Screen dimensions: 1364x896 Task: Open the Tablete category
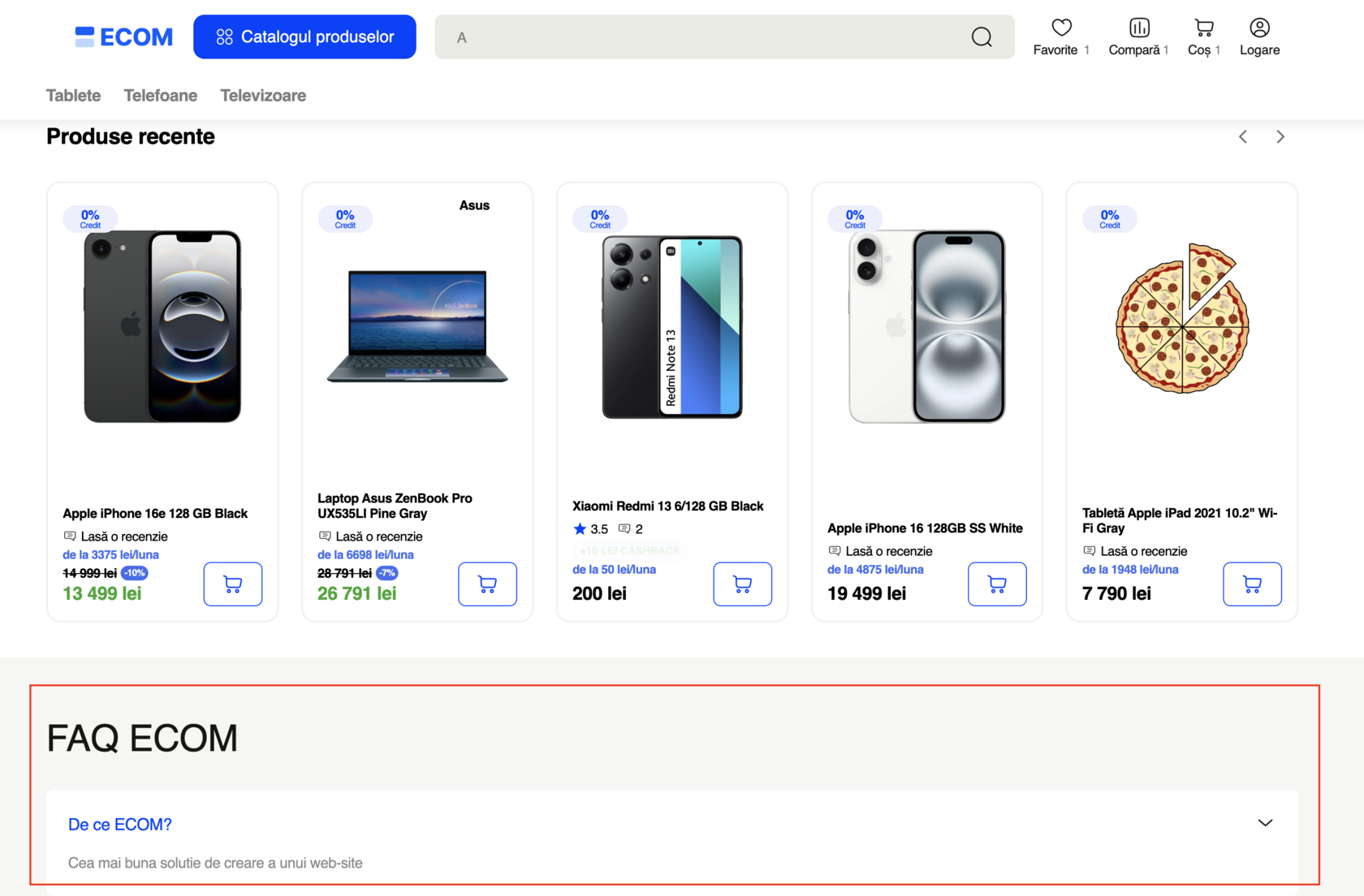click(x=73, y=96)
